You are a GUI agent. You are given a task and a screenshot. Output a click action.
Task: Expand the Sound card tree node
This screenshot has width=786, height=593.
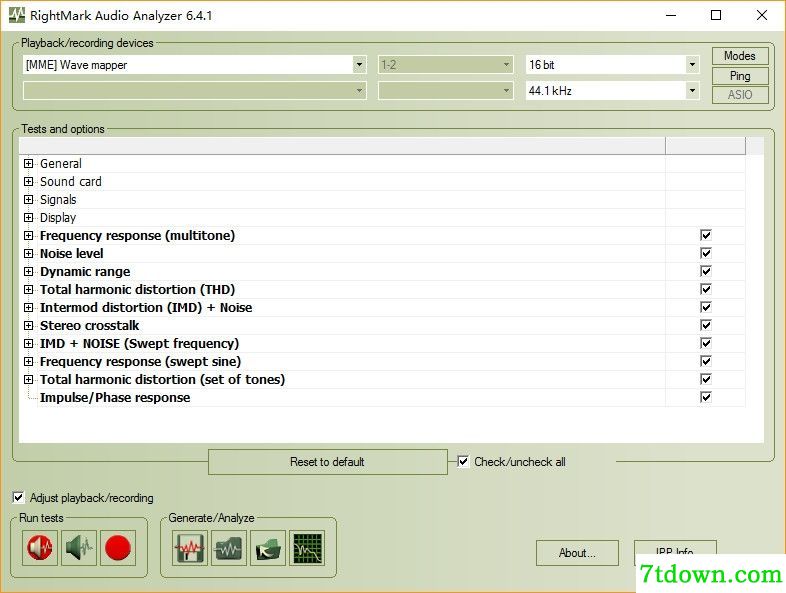[29, 181]
